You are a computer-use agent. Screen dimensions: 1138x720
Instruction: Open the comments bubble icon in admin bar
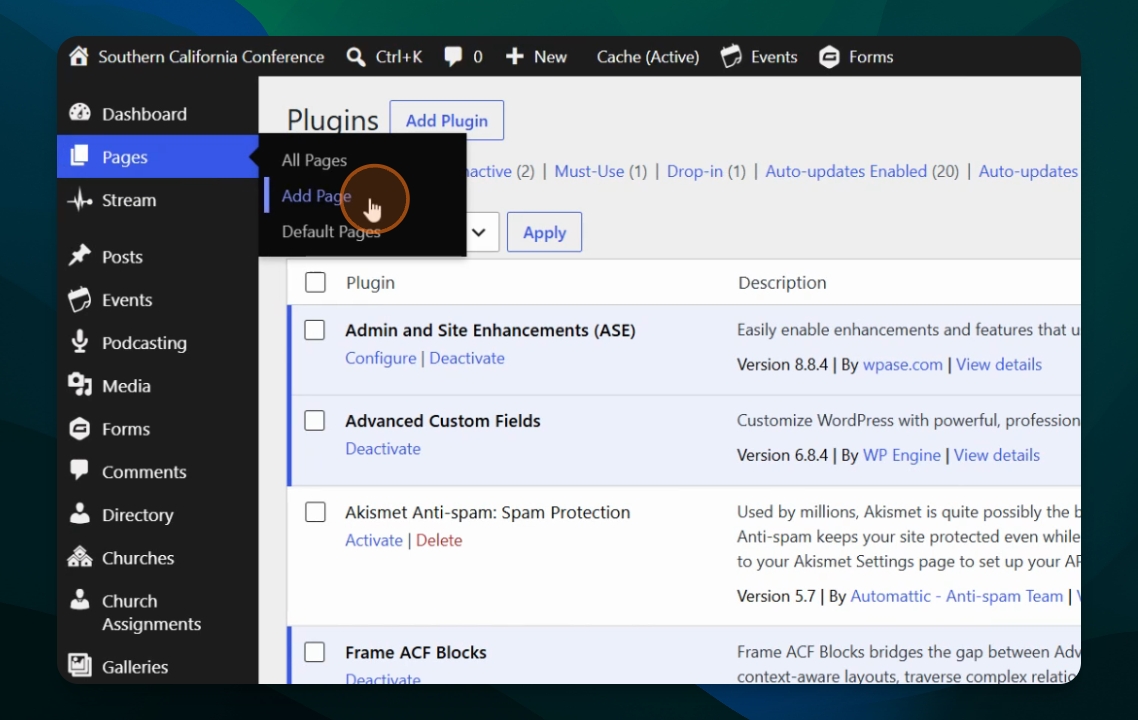tap(453, 57)
